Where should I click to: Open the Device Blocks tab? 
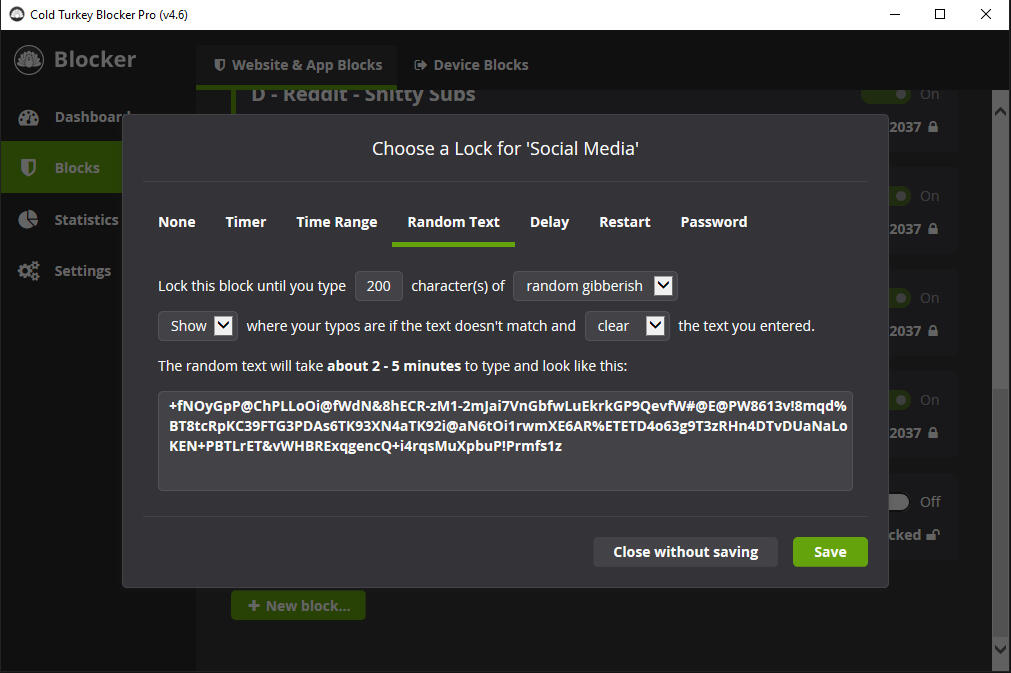point(470,65)
